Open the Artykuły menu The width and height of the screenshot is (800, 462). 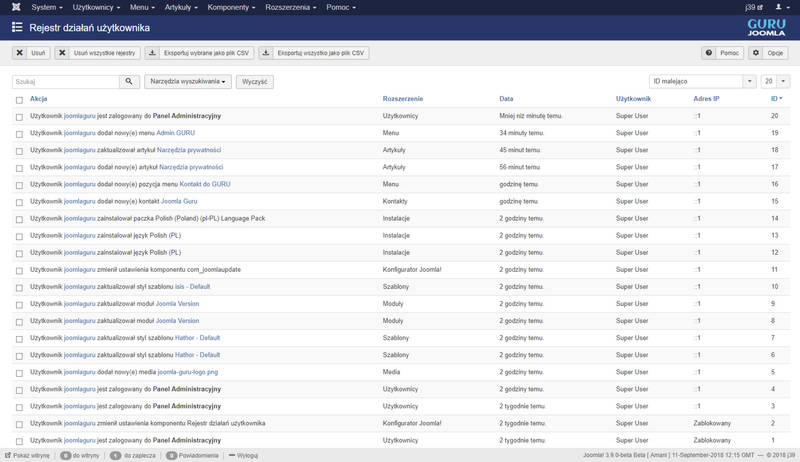(181, 7)
